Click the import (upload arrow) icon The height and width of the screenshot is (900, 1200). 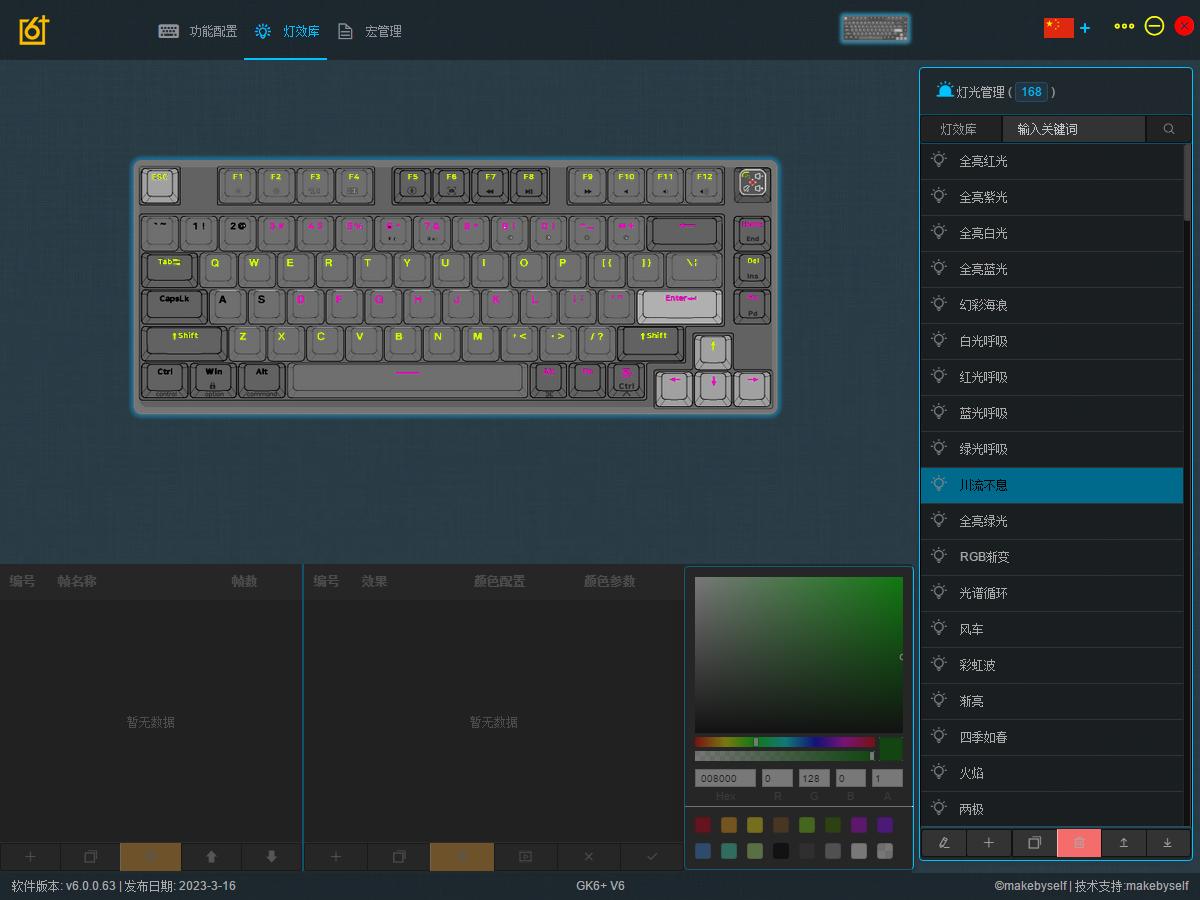1123,843
